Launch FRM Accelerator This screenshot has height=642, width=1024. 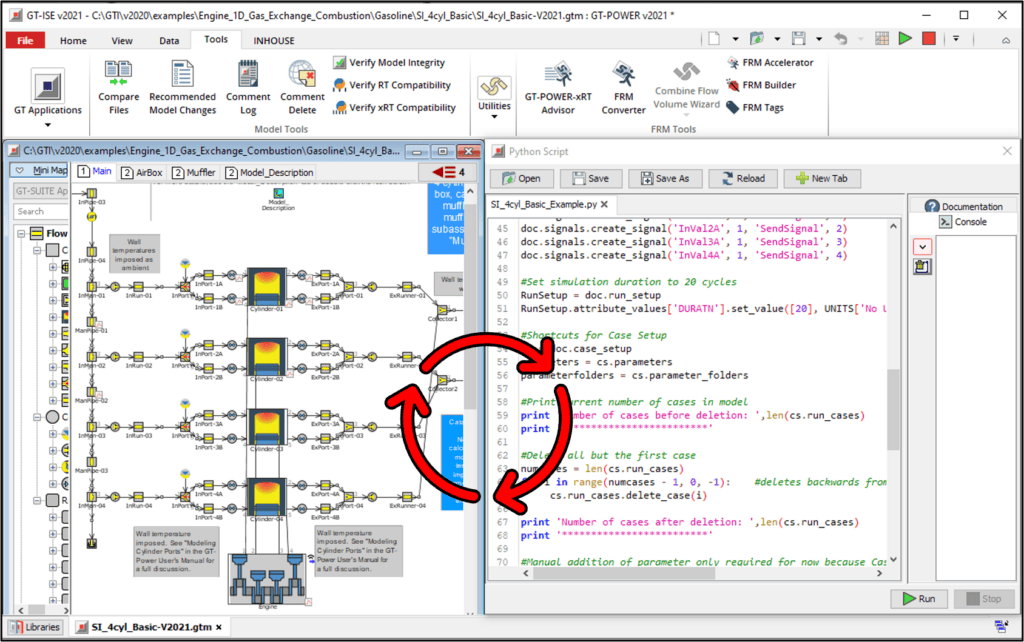click(770, 63)
